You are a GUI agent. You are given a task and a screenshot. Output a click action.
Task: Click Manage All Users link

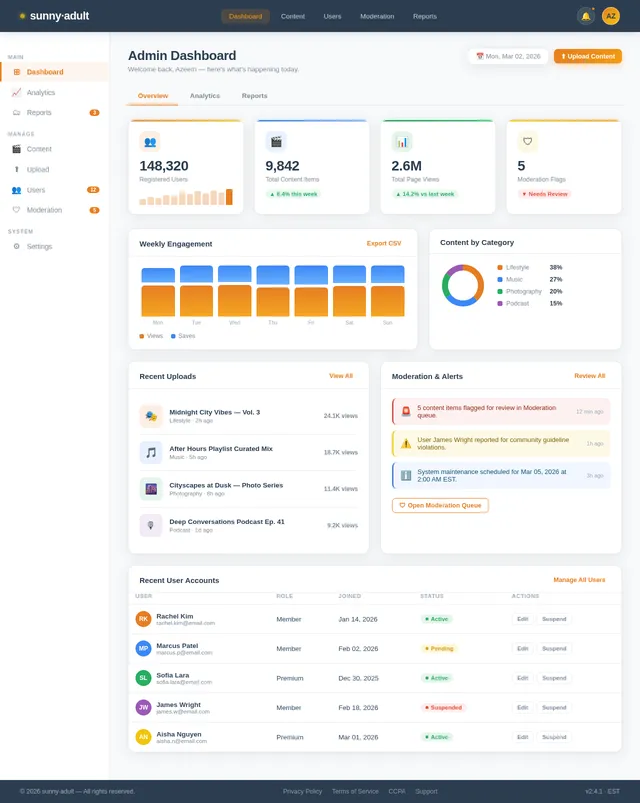pyautogui.click(x=579, y=580)
